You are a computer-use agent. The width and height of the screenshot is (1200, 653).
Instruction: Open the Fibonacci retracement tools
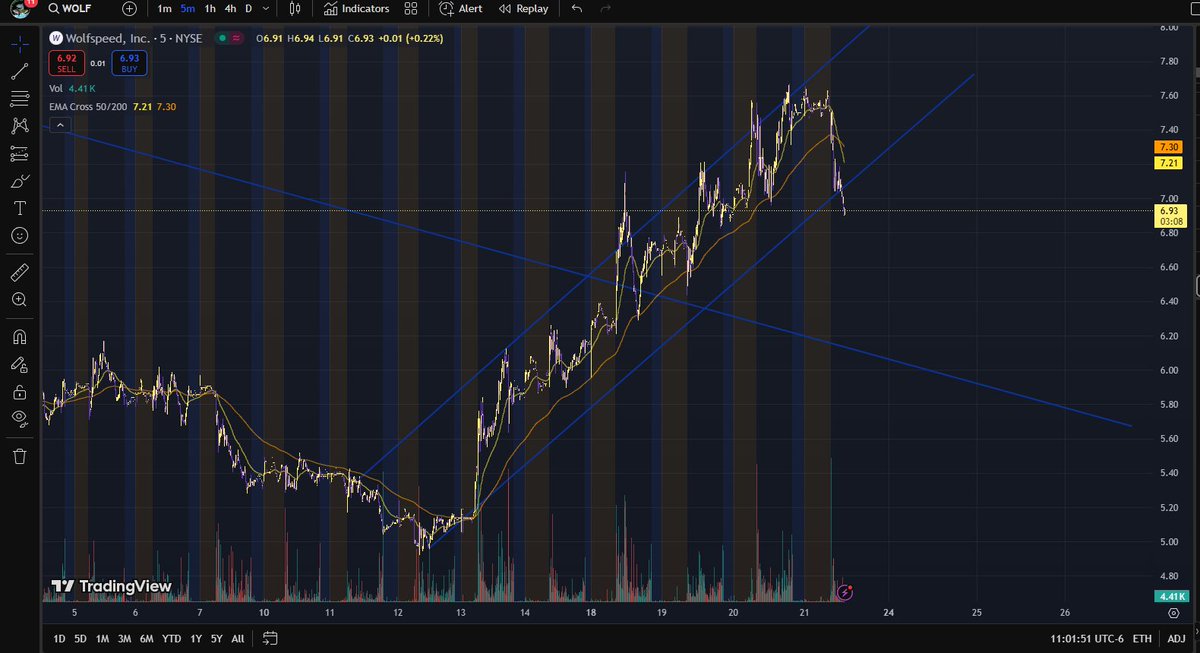(19, 98)
